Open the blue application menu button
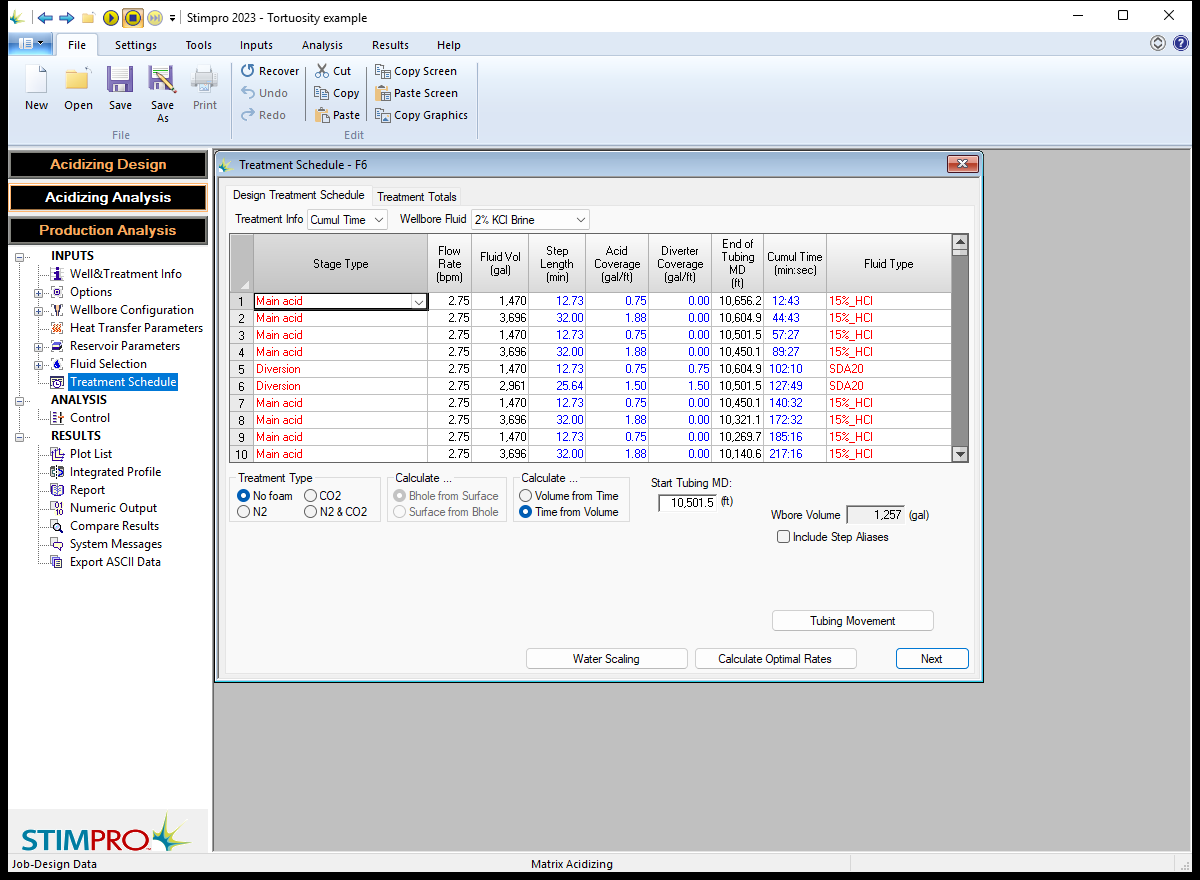The width and height of the screenshot is (1200, 880). pos(31,44)
